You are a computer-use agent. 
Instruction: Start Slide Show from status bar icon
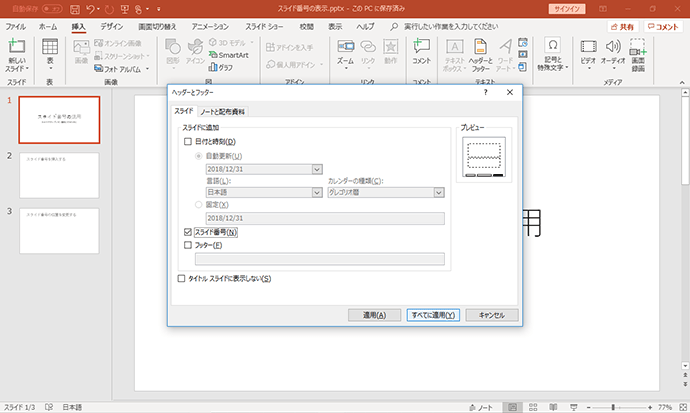pyautogui.click(x=573, y=407)
